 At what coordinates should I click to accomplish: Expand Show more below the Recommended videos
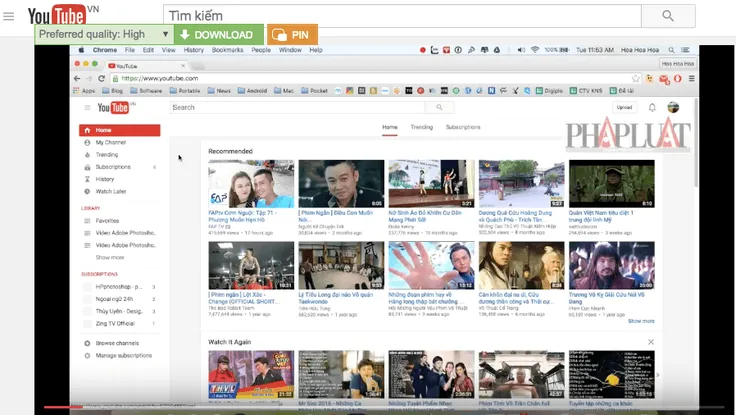tap(641, 321)
